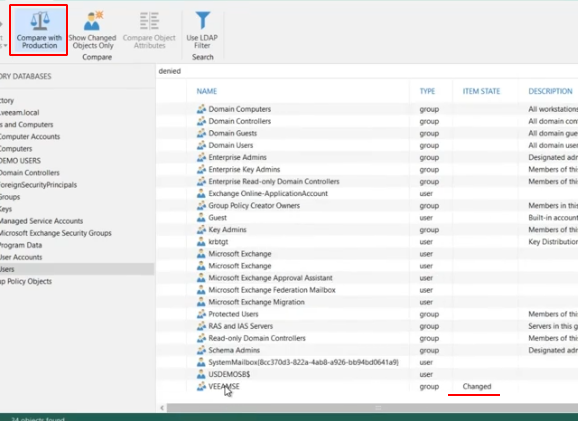Click 'Built-in account' description of Guest

pos(553,218)
